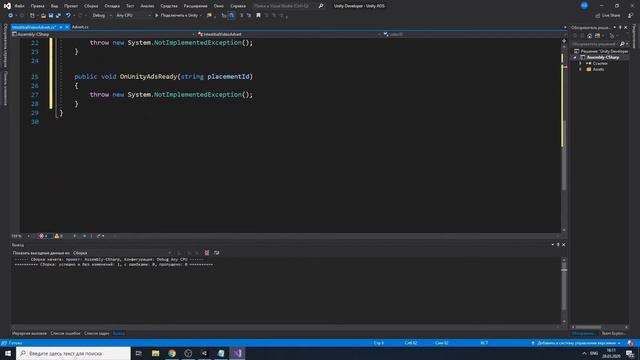Click the navigate backward toolbar icon

tap(10, 16)
